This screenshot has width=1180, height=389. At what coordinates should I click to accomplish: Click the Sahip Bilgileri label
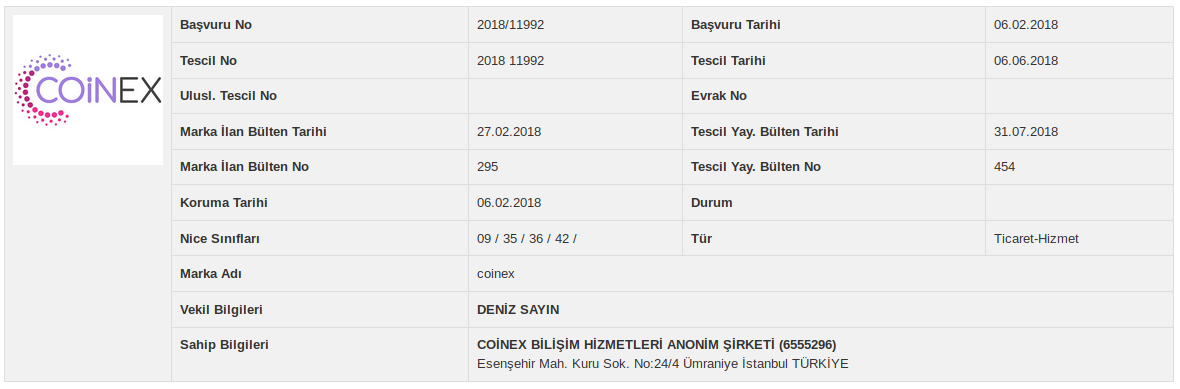(224, 345)
